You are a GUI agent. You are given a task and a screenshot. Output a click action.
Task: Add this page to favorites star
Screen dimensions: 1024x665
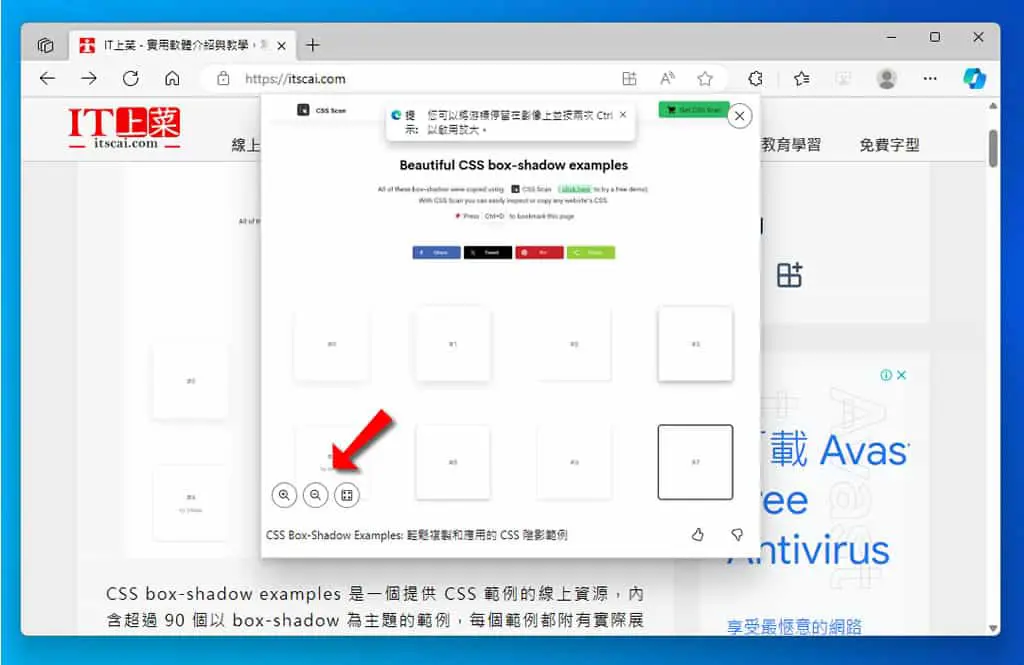(x=705, y=79)
